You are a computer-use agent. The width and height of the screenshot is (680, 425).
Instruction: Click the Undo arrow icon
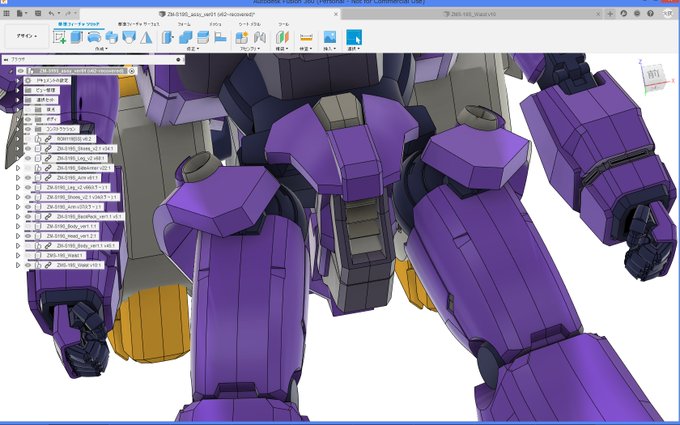pyautogui.click(x=52, y=14)
